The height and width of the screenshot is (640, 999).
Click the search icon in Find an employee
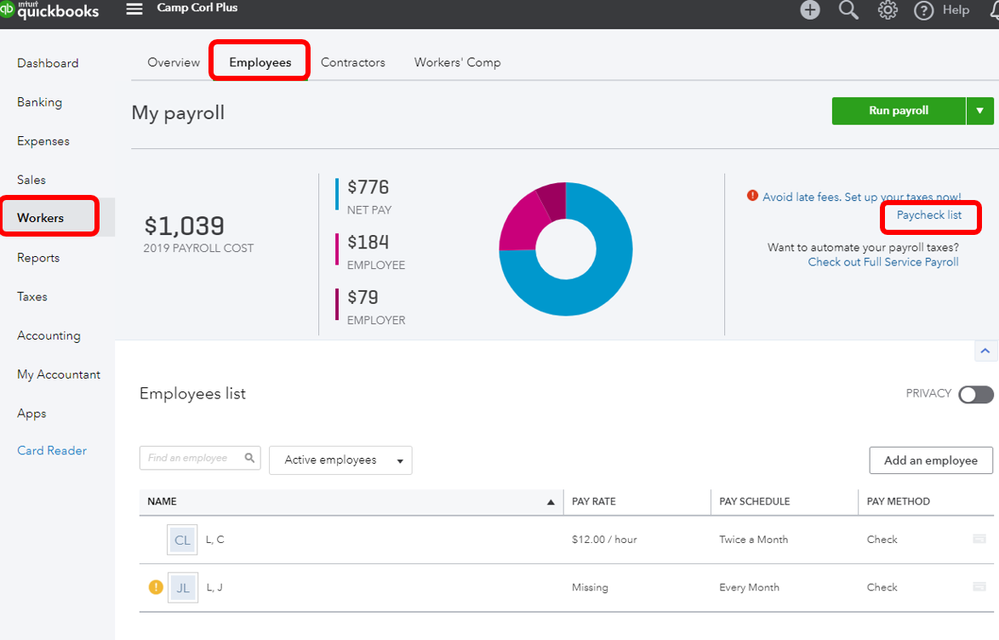click(250, 457)
